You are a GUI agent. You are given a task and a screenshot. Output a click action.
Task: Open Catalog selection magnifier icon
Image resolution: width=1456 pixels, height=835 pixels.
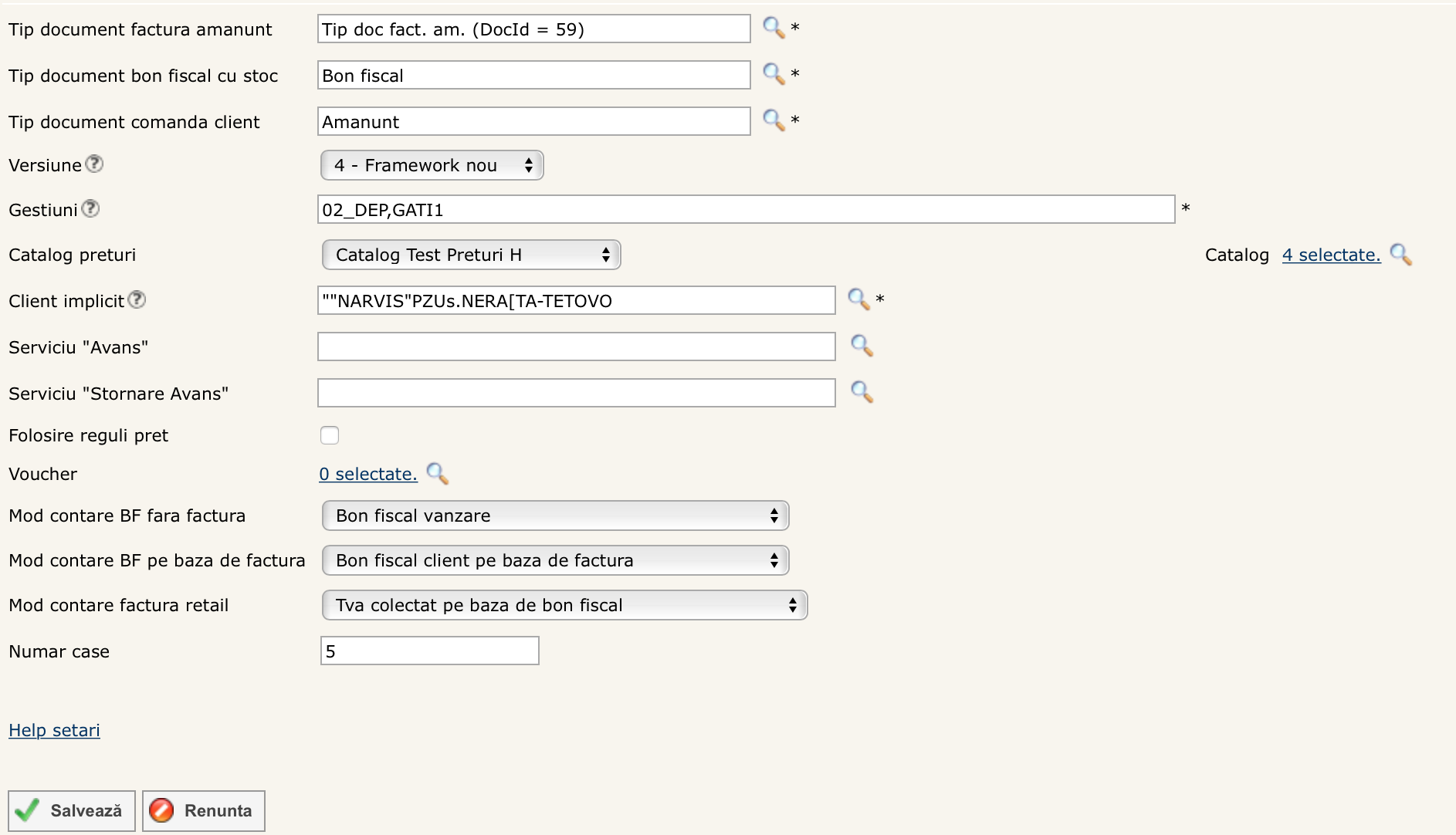[x=1400, y=255]
